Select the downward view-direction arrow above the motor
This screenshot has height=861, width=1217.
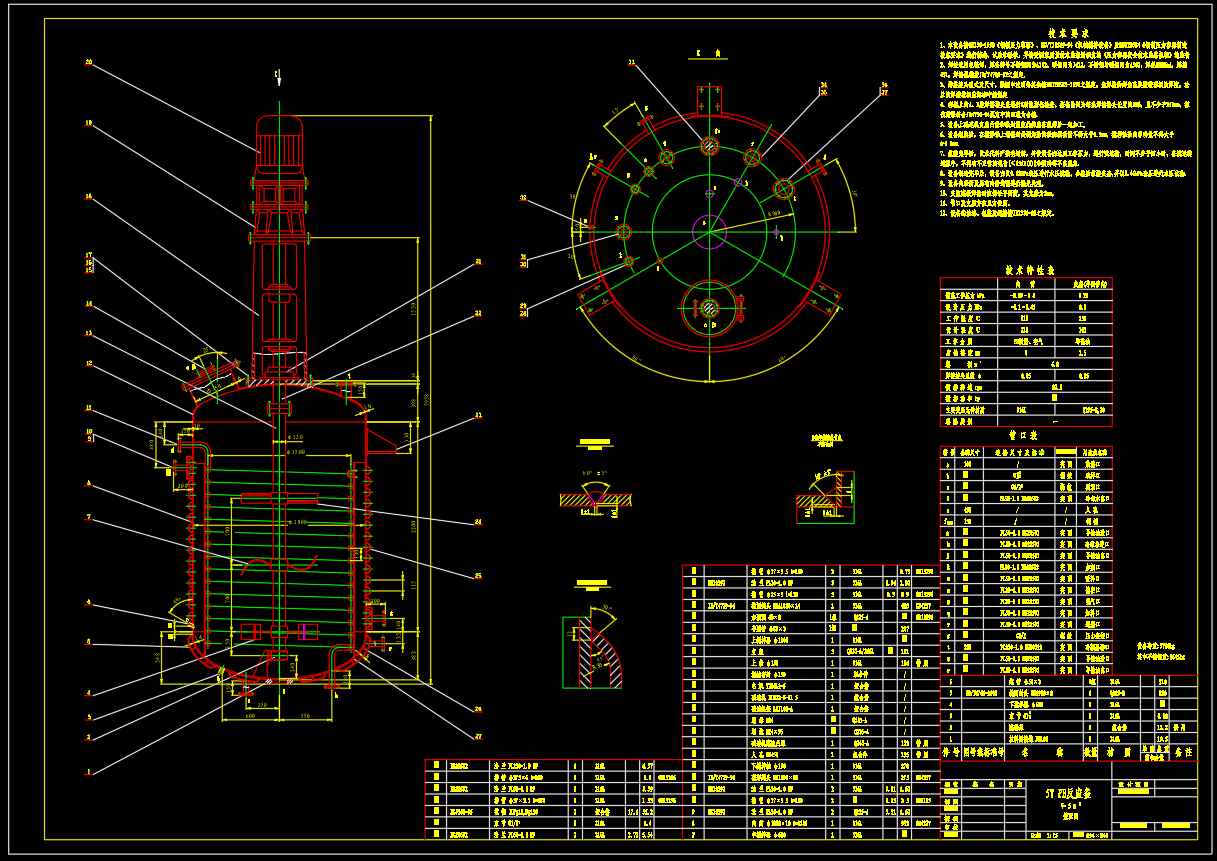point(279,77)
